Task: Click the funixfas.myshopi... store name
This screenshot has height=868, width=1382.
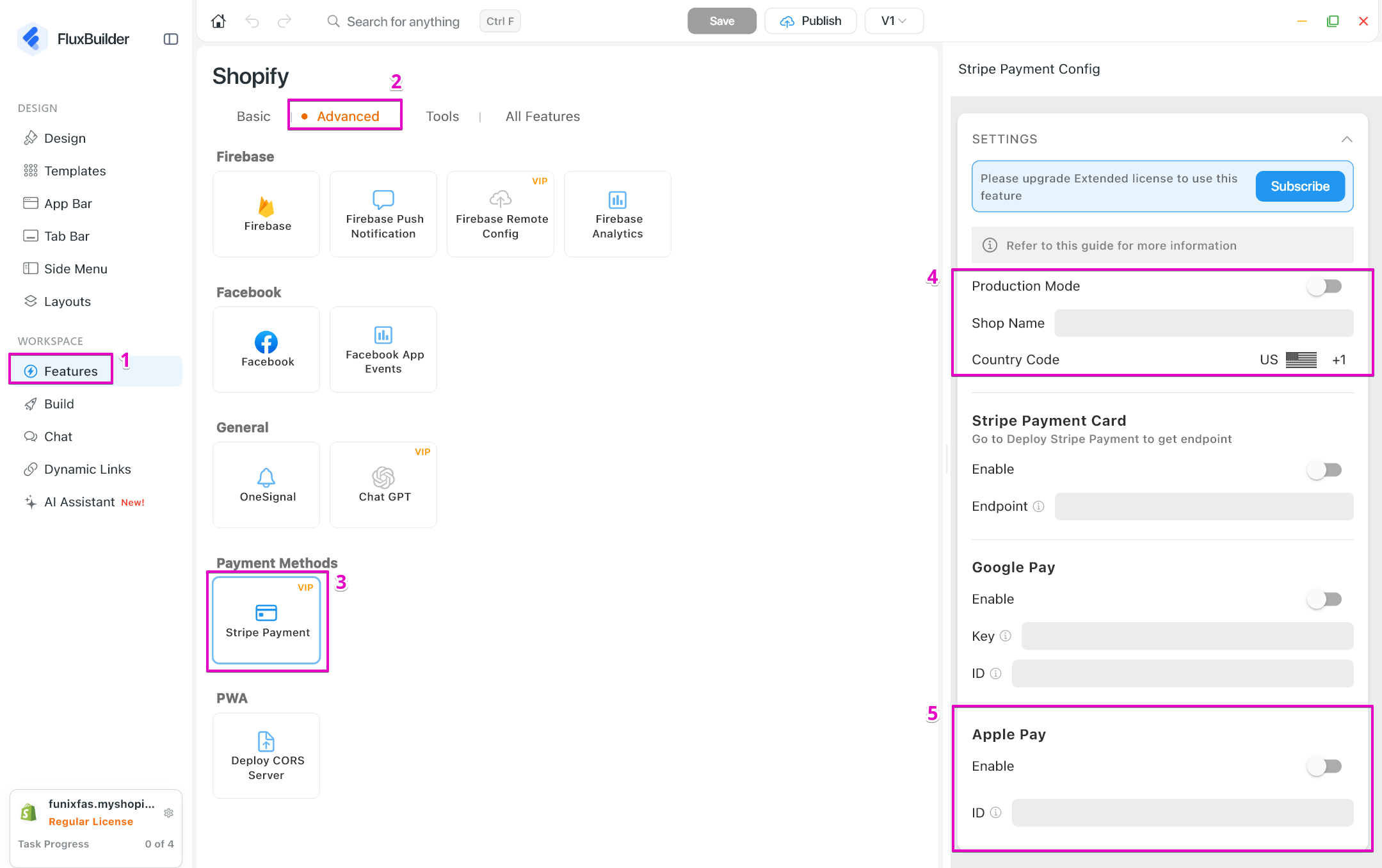Action: [x=102, y=804]
